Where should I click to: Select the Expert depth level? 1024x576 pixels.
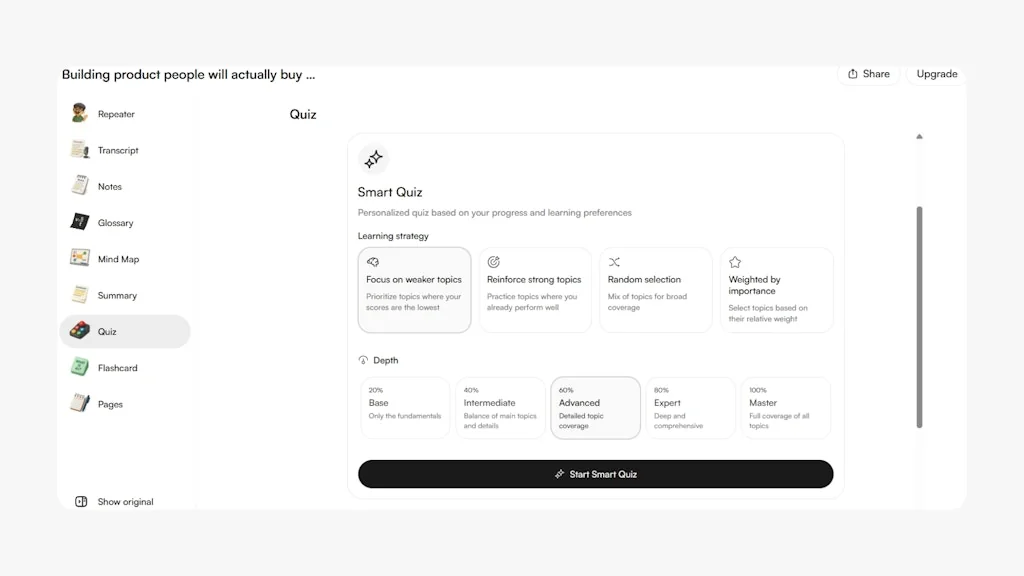pyautogui.click(x=690, y=407)
